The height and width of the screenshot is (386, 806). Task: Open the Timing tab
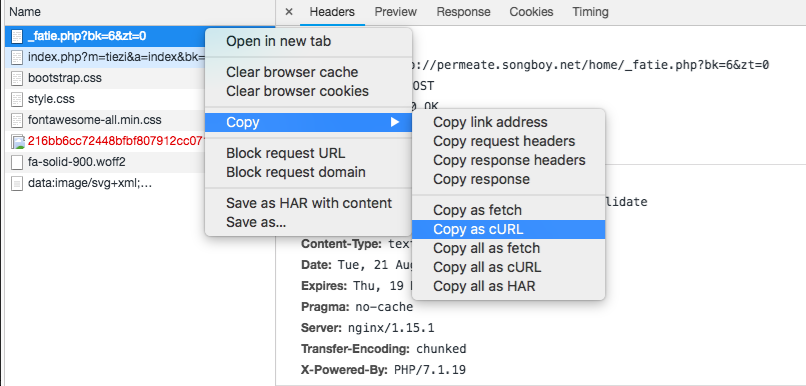pos(590,12)
